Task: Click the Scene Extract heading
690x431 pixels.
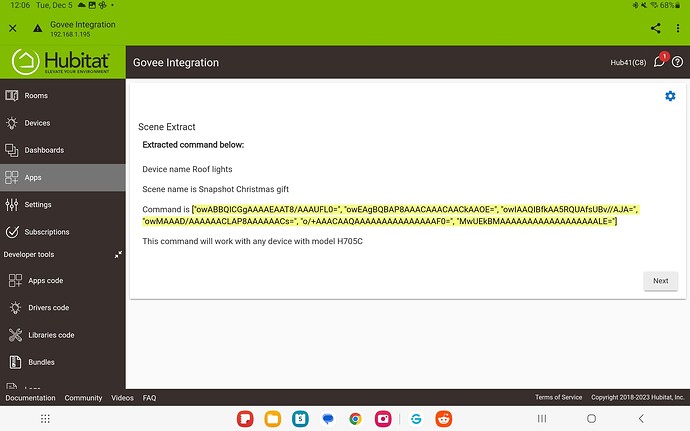Action: point(167,127)
